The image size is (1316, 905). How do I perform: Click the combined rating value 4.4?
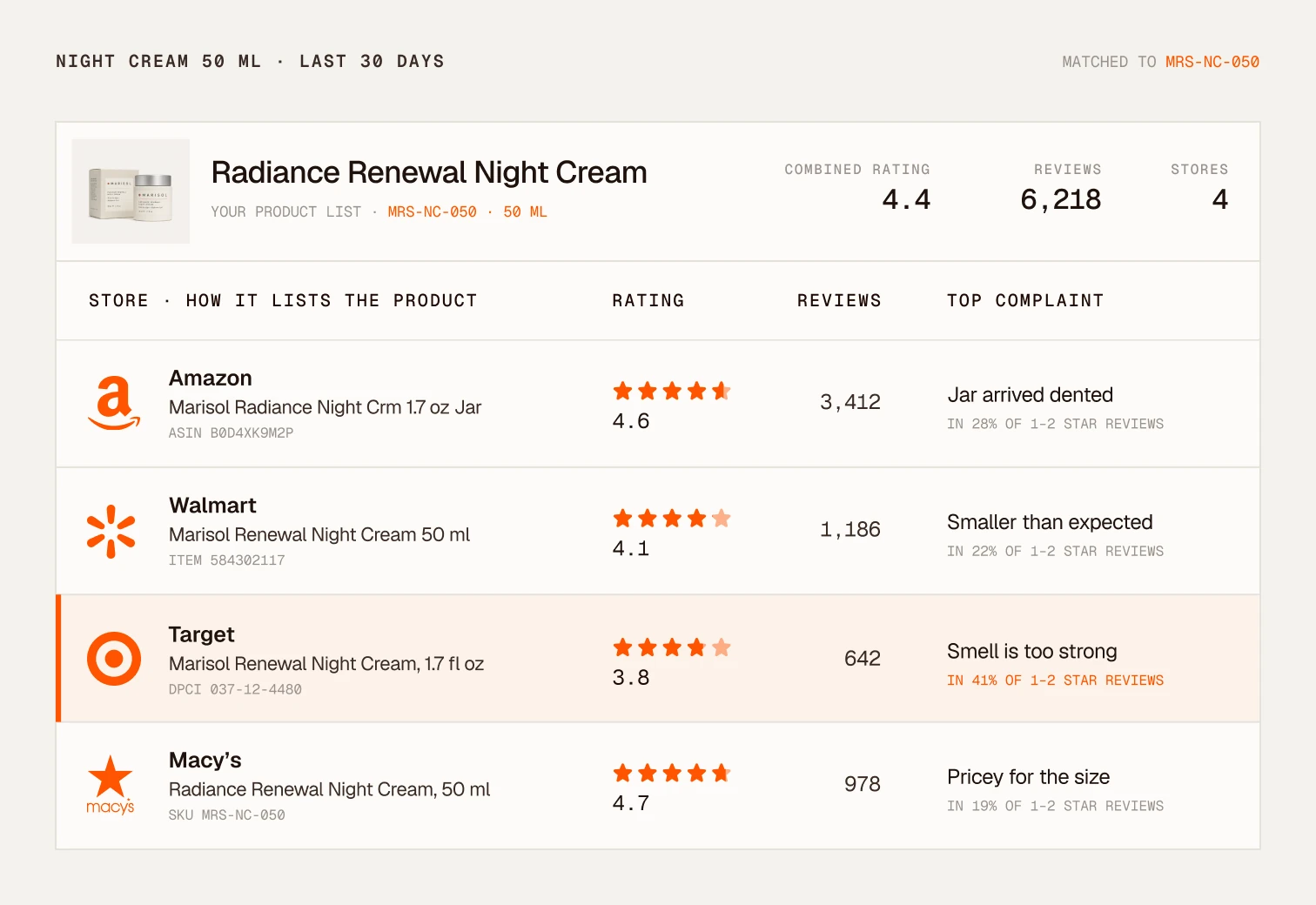click(906, 200)
